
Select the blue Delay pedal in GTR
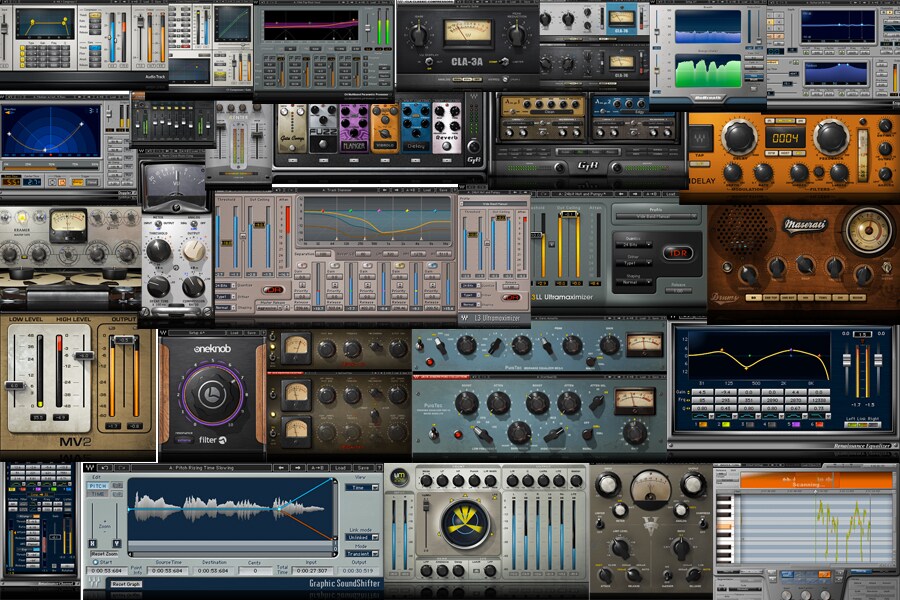point(416,129)
